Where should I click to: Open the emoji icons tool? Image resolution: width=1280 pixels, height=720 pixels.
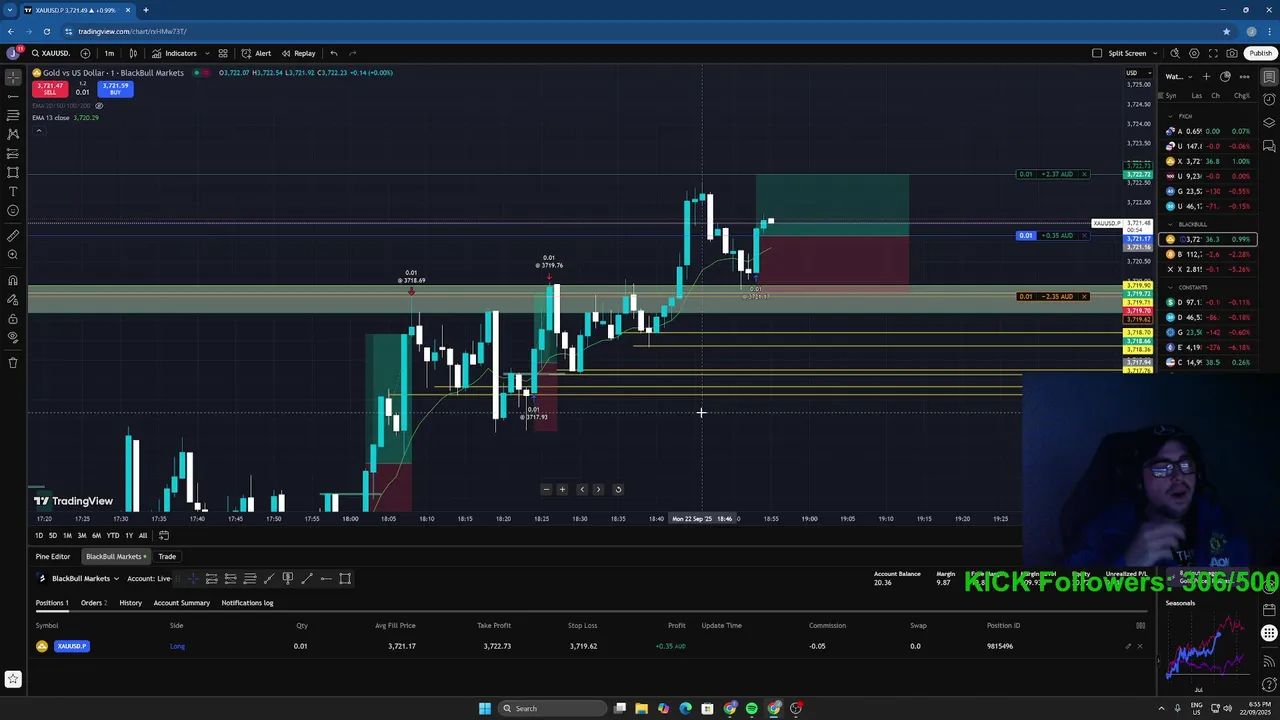[x=13, y=210]
